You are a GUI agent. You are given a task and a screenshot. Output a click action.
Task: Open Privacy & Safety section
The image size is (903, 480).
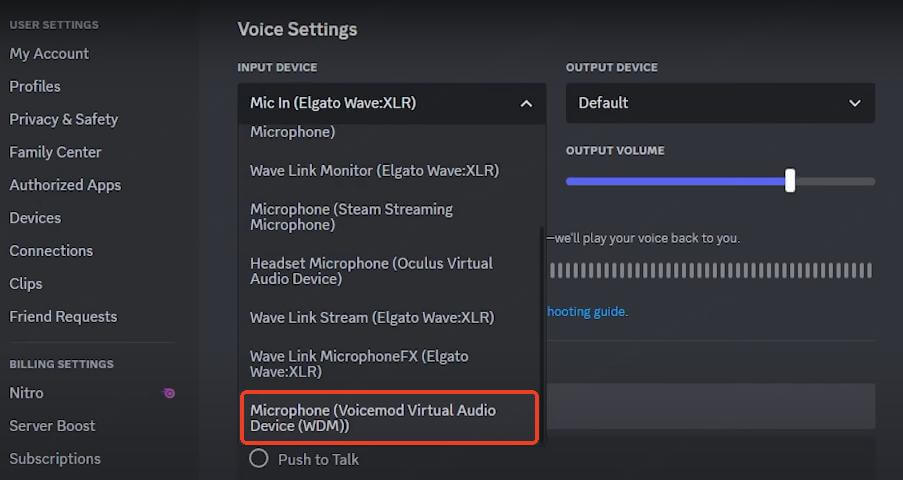(x=64, y=119)
